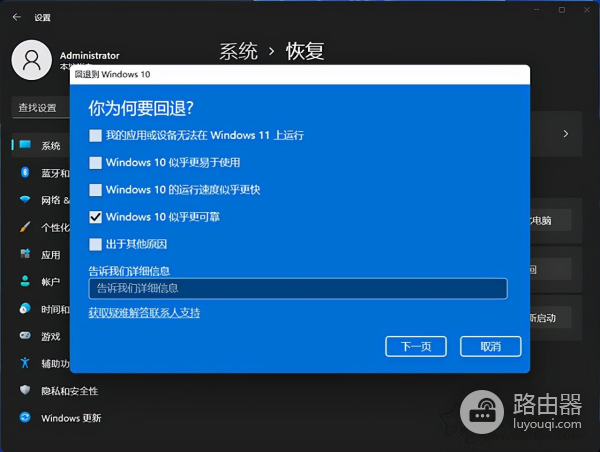
Task: Uncheck 'Windows 10 似乎更可靠' checkbox
Action: (95, 217)
